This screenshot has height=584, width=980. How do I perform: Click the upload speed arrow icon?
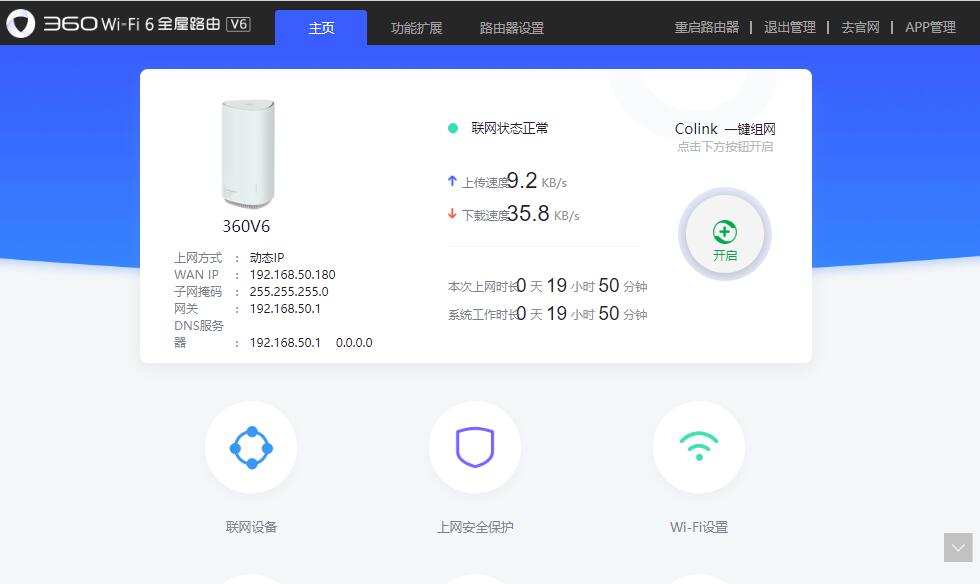point(452,179)
